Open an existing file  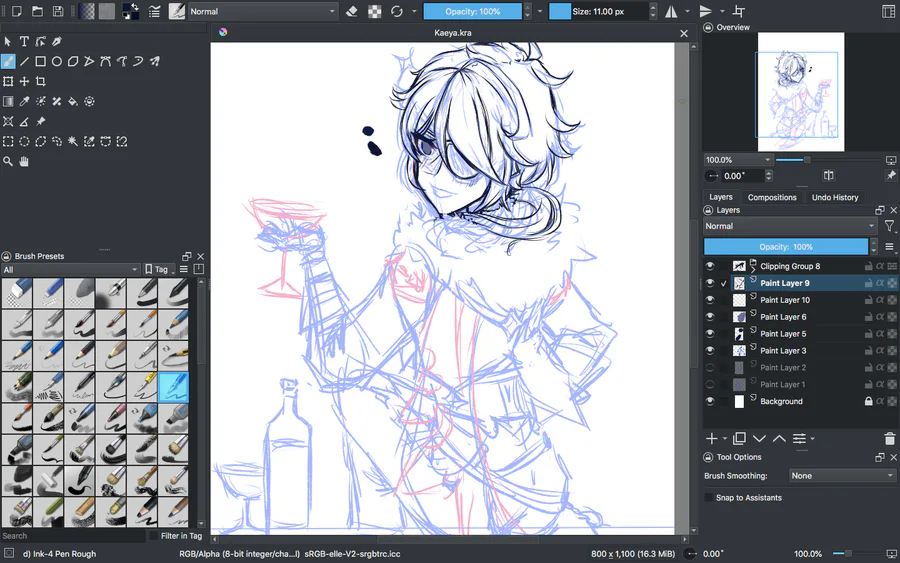37,11
